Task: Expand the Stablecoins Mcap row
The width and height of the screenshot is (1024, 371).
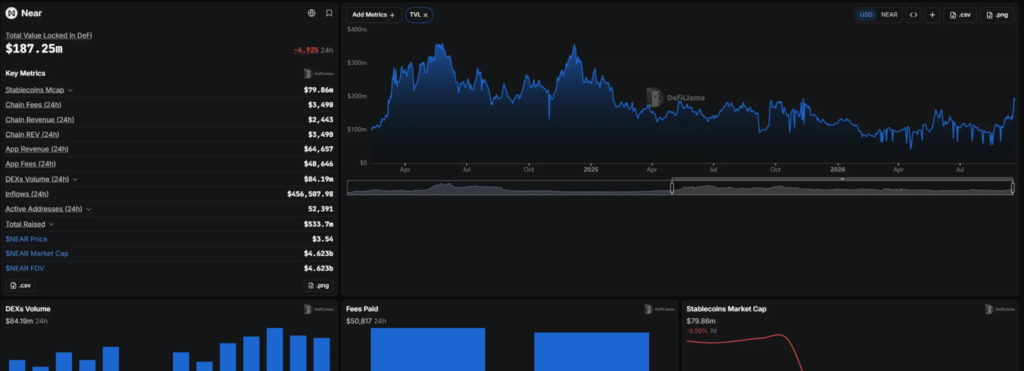Action: coord(71,90)
